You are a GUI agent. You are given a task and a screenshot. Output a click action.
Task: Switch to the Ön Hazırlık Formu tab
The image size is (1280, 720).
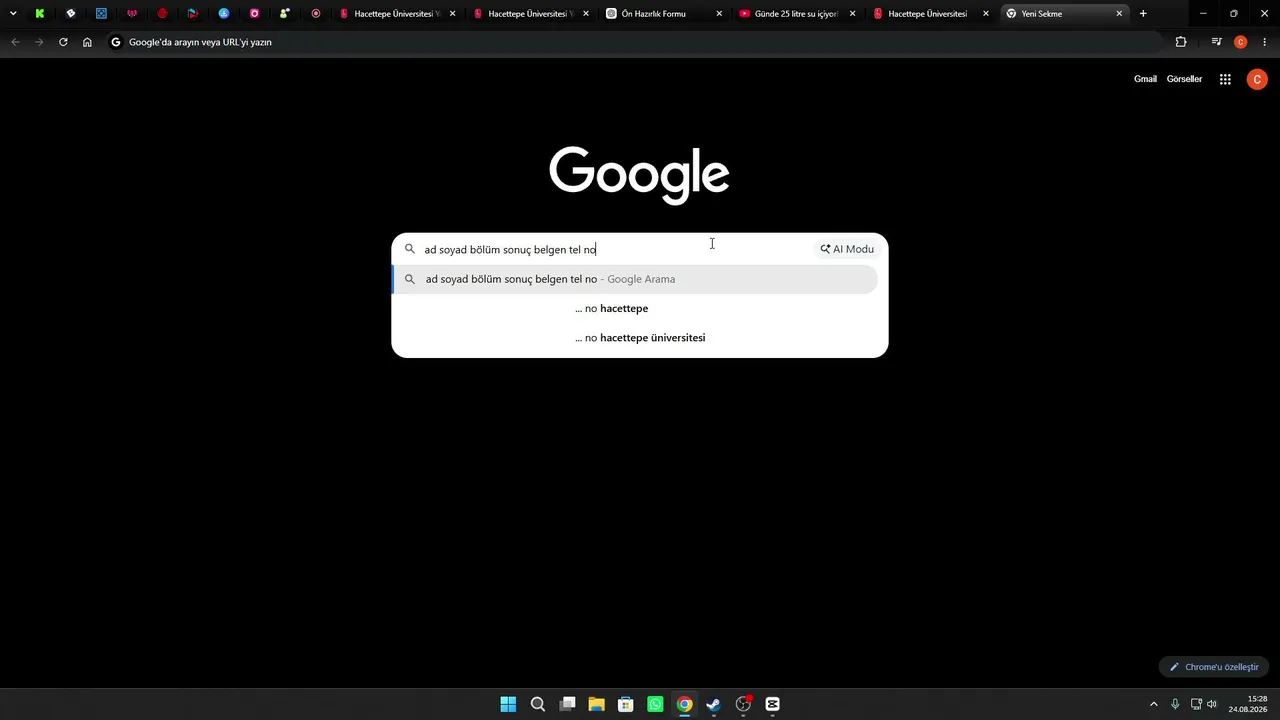(653, 14)
